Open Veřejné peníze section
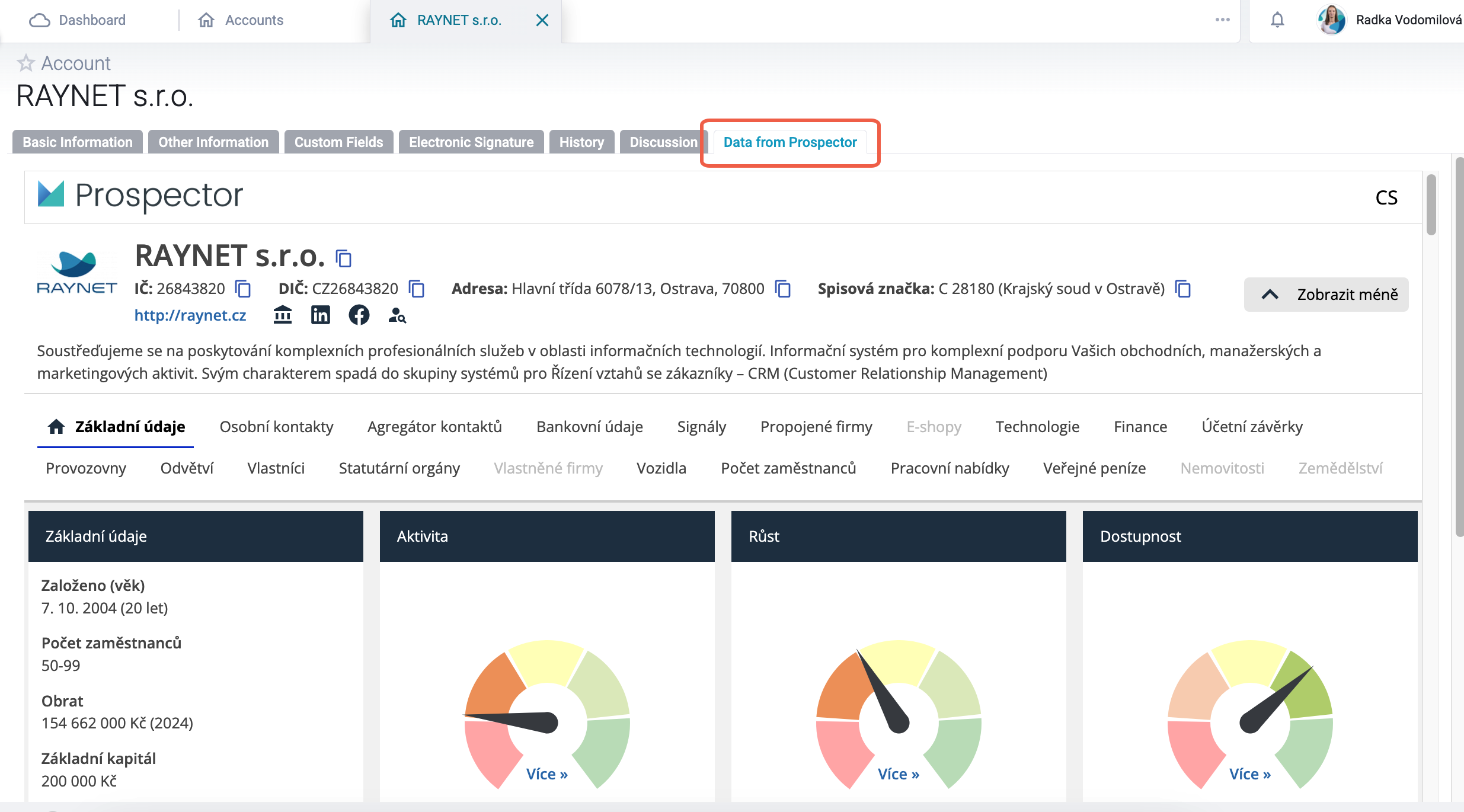Image resolution: width=1464 pixels, height=812 pixels. (1094, 468)
